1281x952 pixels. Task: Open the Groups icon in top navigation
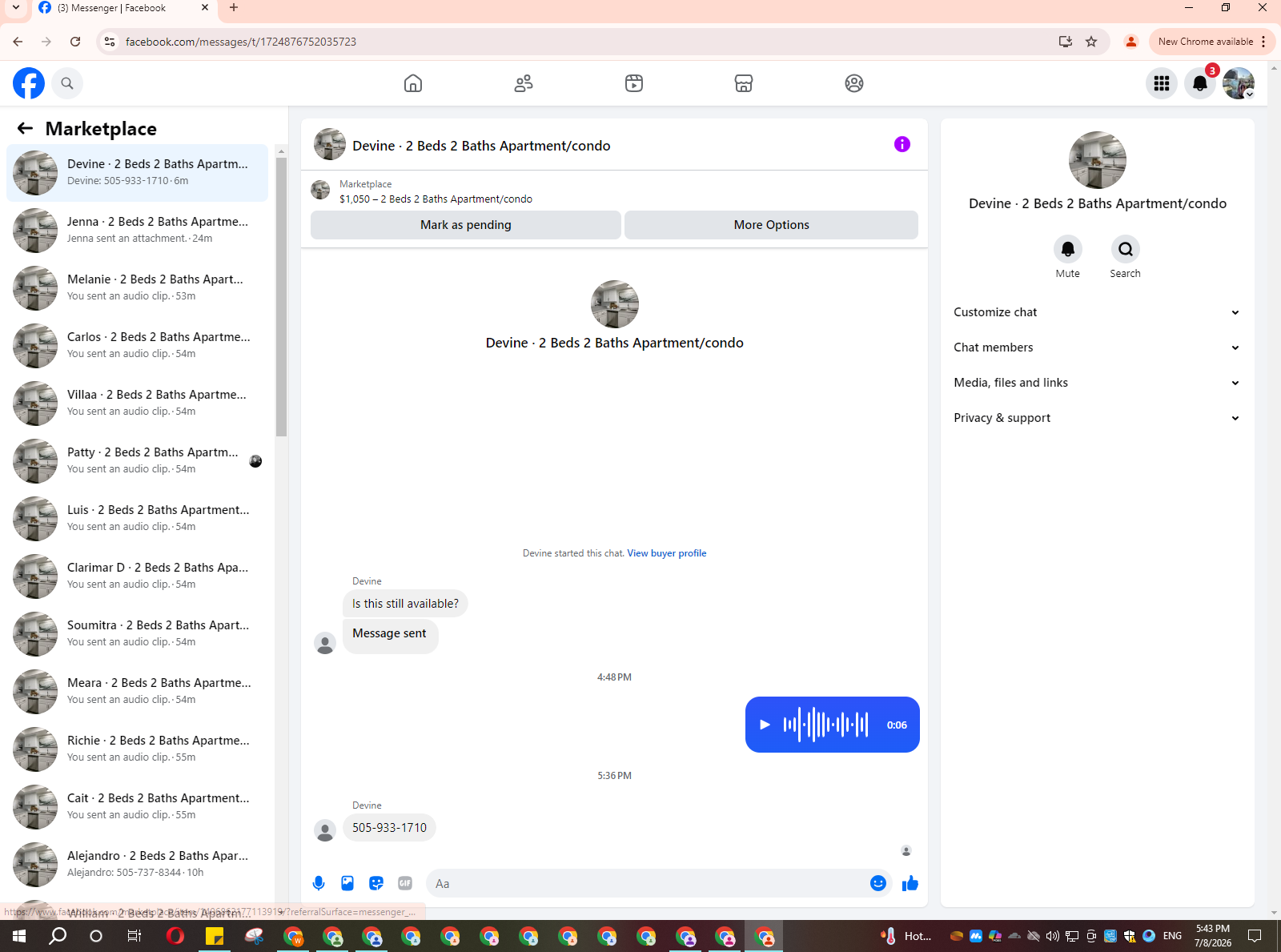[854, 83]
